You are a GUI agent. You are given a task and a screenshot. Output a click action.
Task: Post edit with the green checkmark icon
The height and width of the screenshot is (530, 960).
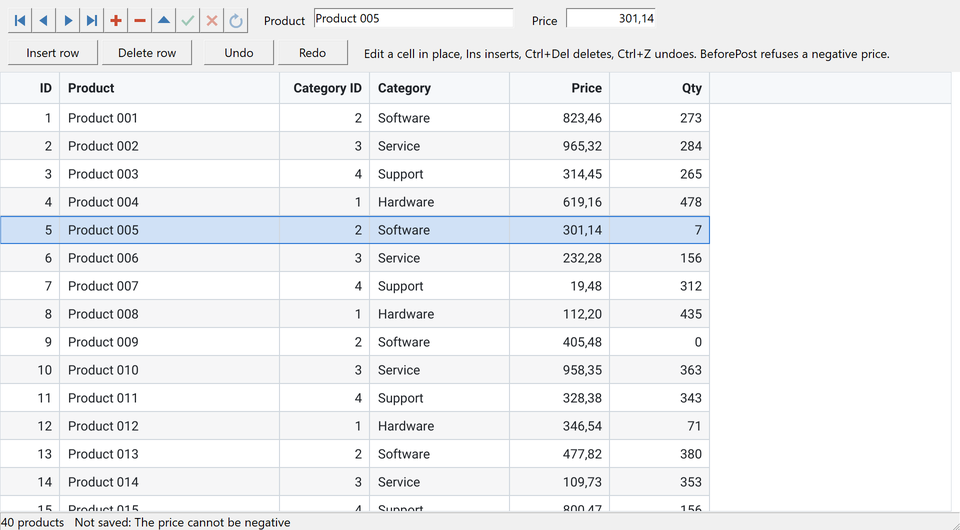tap(188, 21)
